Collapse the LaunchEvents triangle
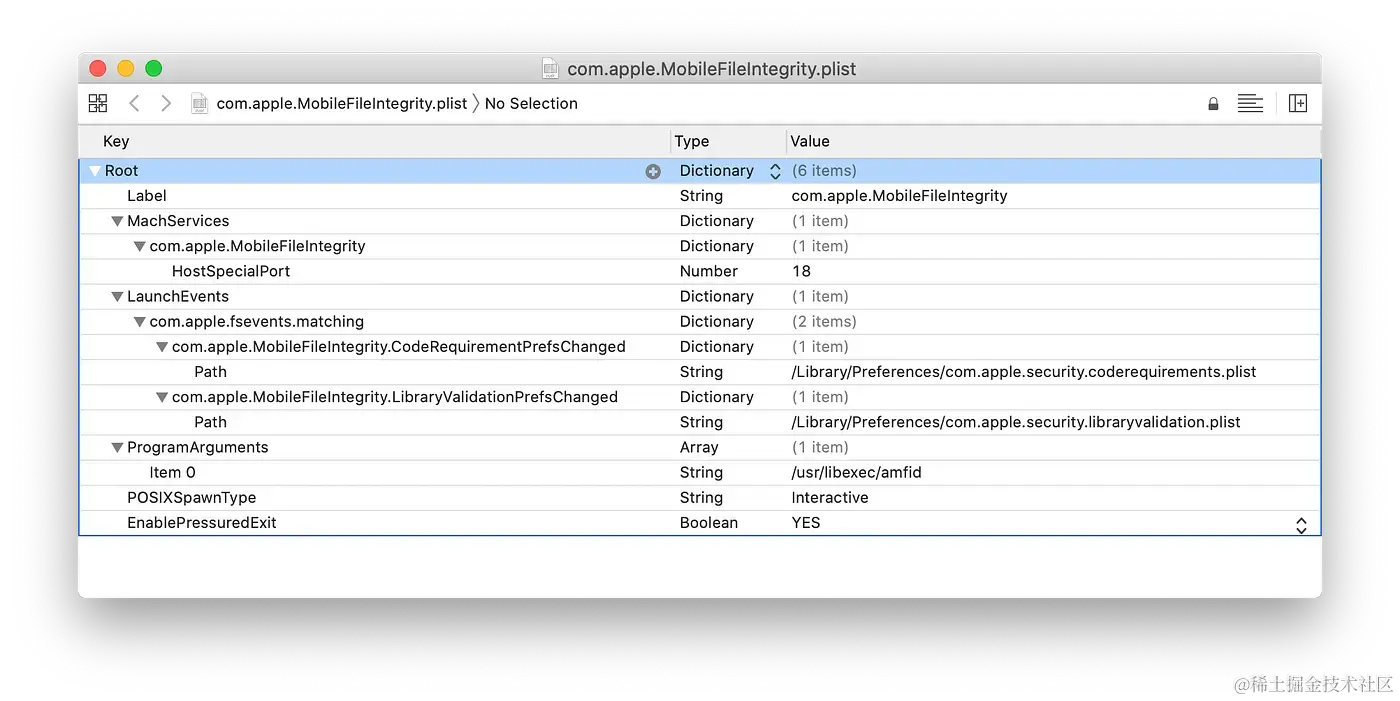Image resolution: width=1400 pixels, height=701 pixels. tap(117, 297)
